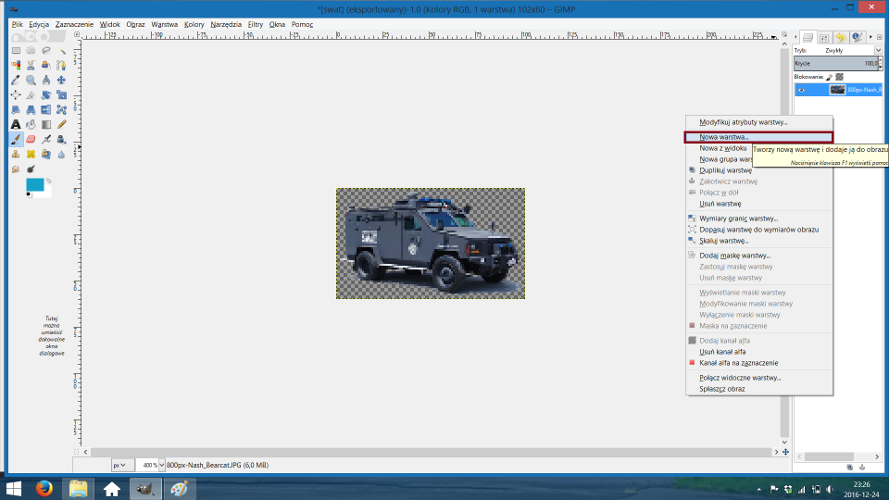The height and width of the screenshot is (500, 889).
Task: Select the Ink tool
Action: (62, 139)
